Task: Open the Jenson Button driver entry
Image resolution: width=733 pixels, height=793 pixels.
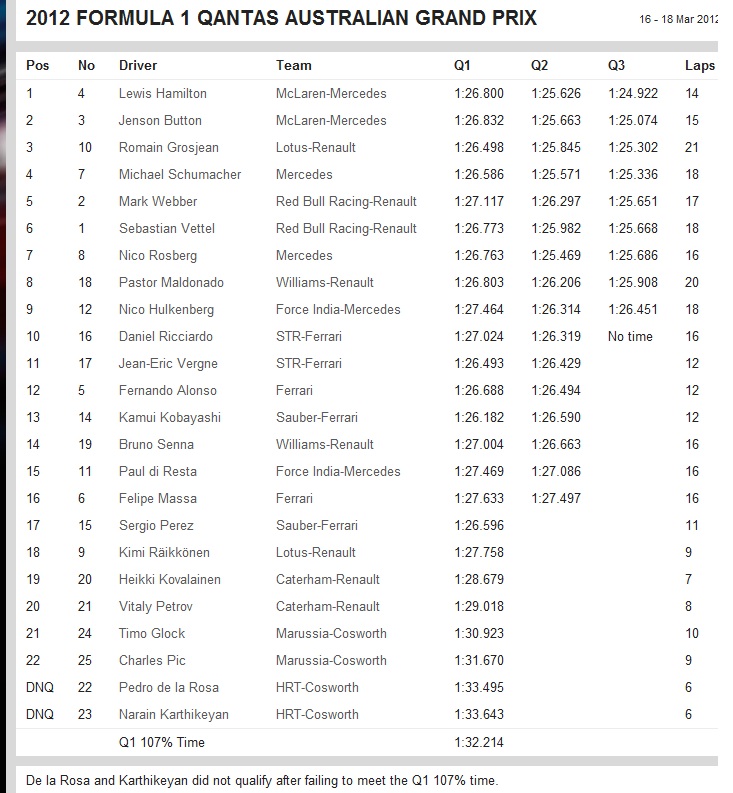Action: (x=160, y=120)
